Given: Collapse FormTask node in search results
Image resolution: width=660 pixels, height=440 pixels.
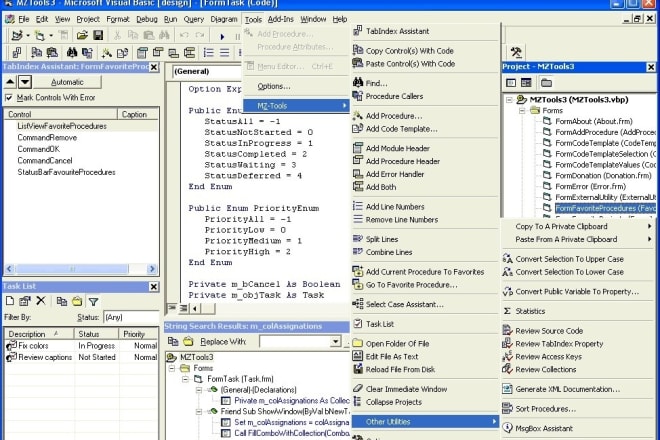Looking at the screenshot, I should [x=185, y=379].
